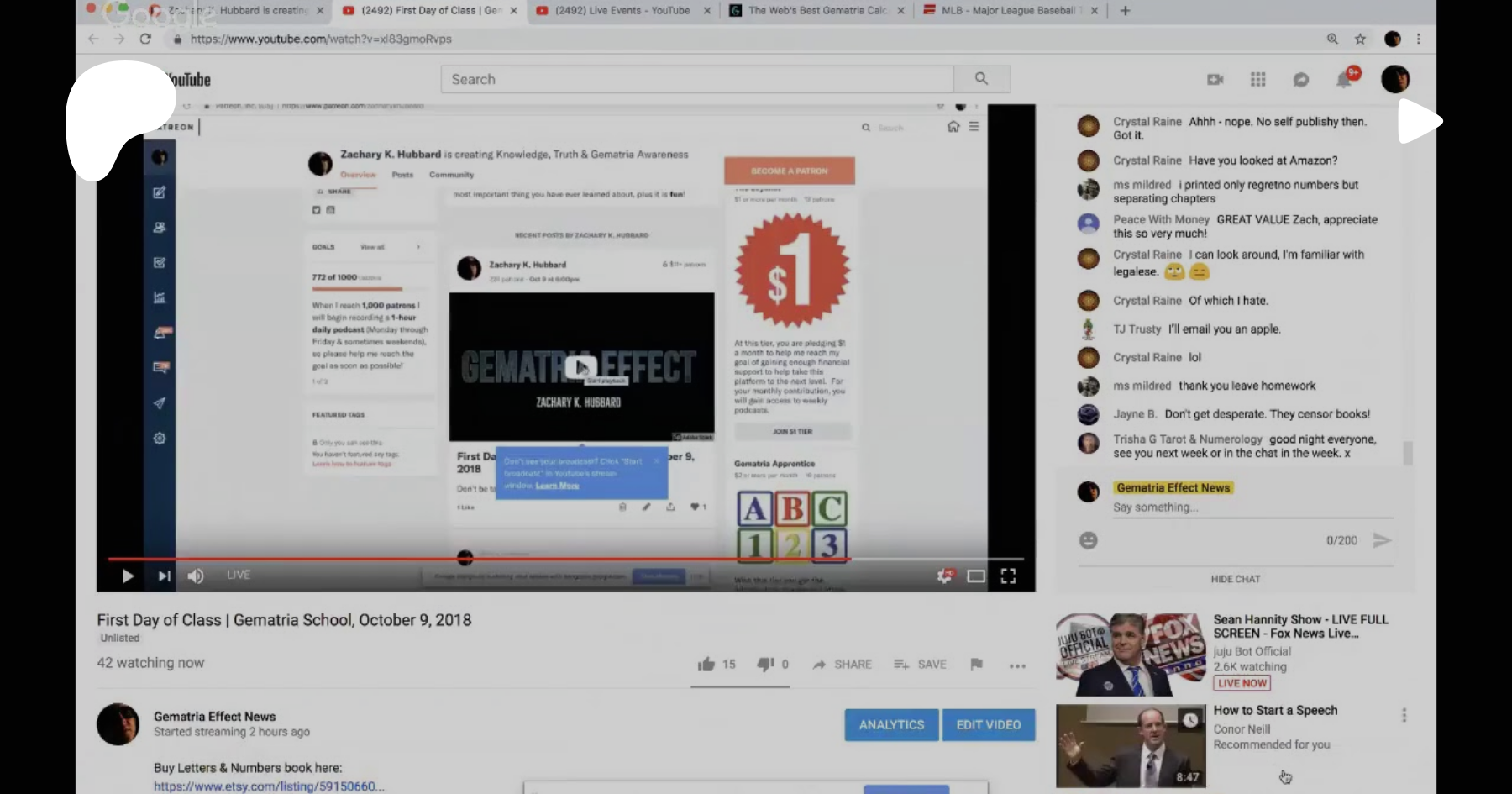Open more actions ellipsis under video

click(1017, 665)
